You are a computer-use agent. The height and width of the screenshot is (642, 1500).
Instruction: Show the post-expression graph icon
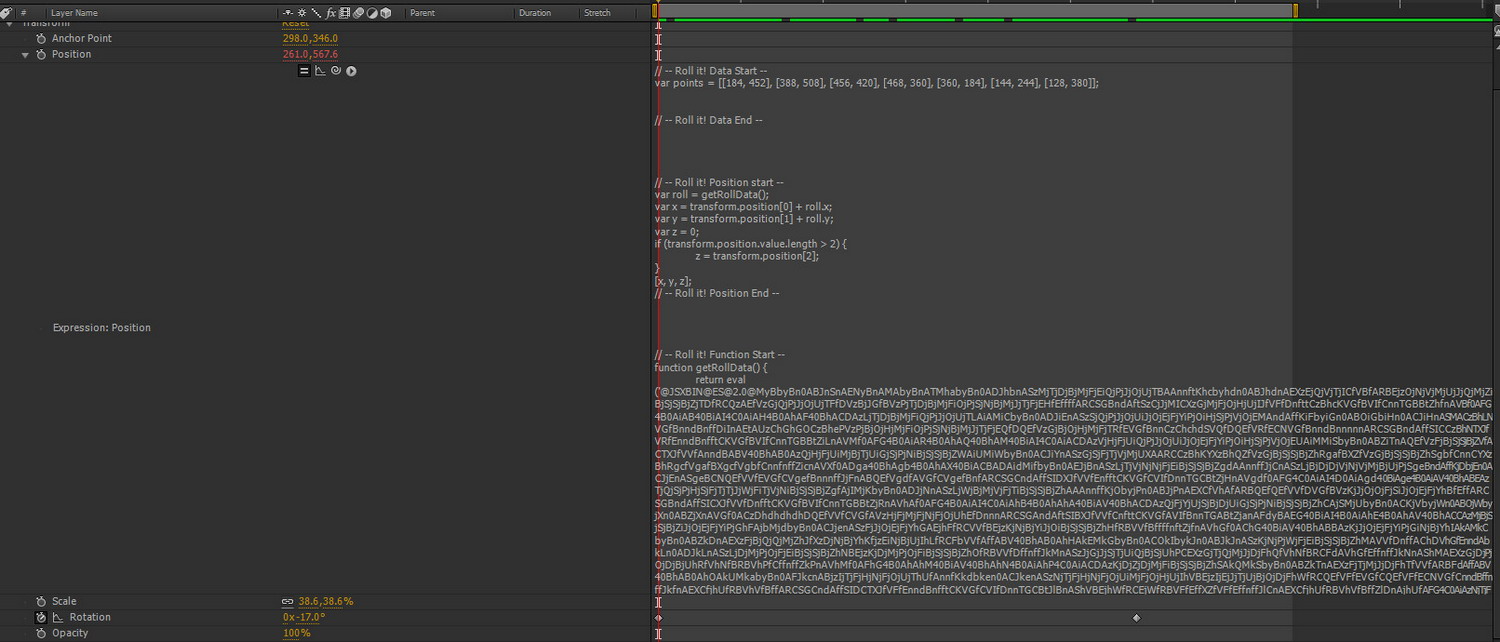[320, 70]
